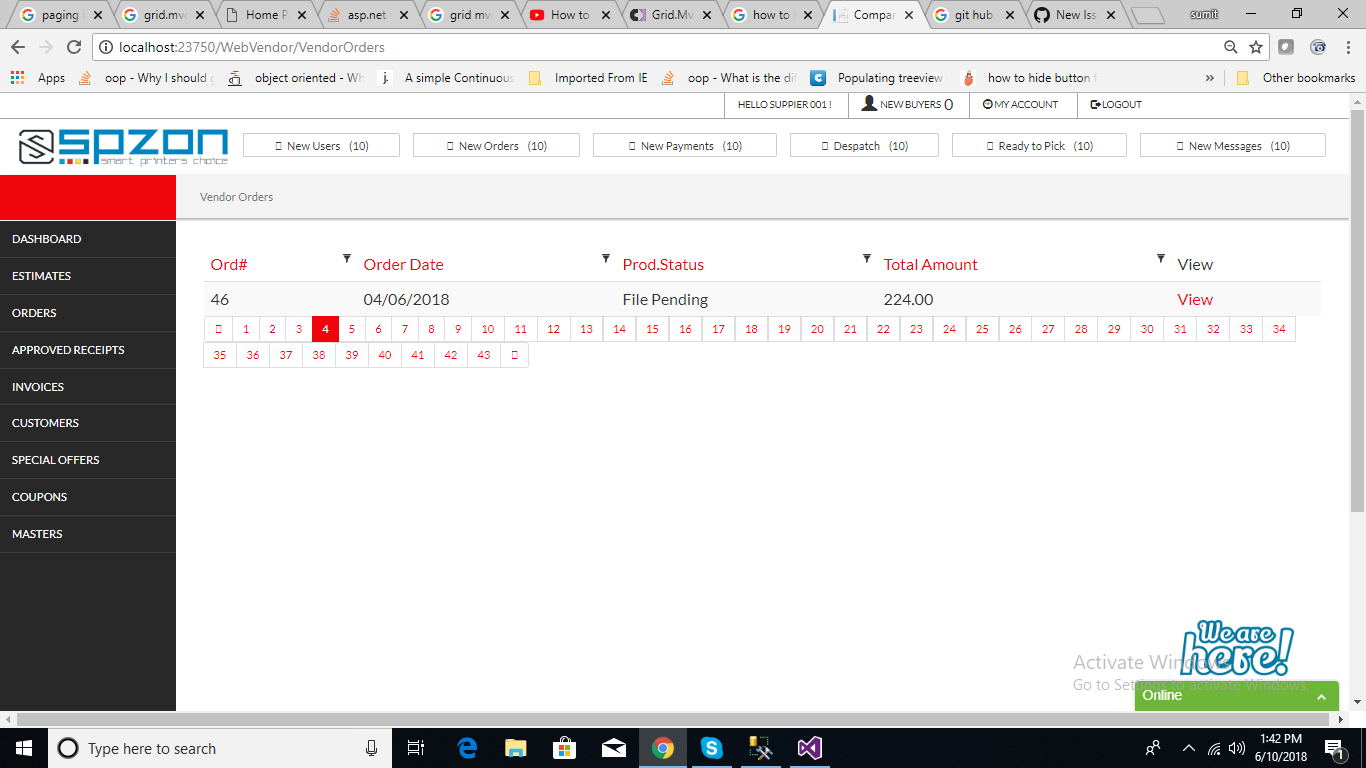Click the page info icon in the address bar
The width and height of the screenshot is (1366, 768).
pyautogui.click(x=106, y=46)
